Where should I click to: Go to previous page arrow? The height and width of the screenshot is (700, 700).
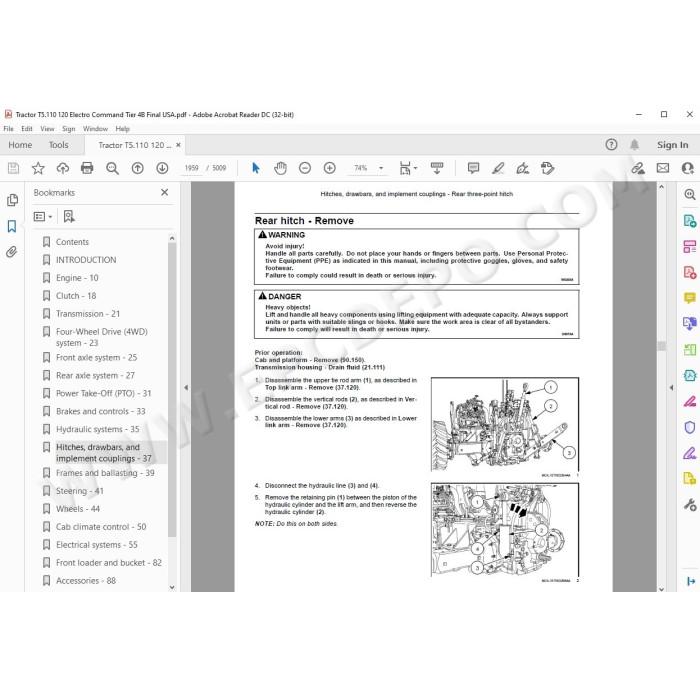click(138, 168)
